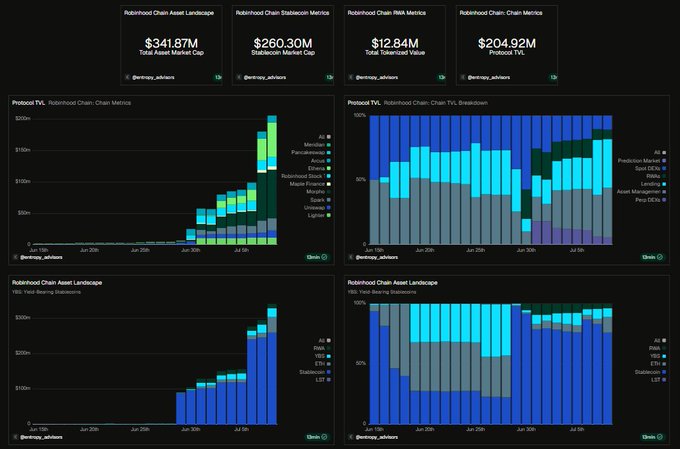
Task: Click author avatar icon on Total Tokenized Value card
Action: (x=351, y=77)
